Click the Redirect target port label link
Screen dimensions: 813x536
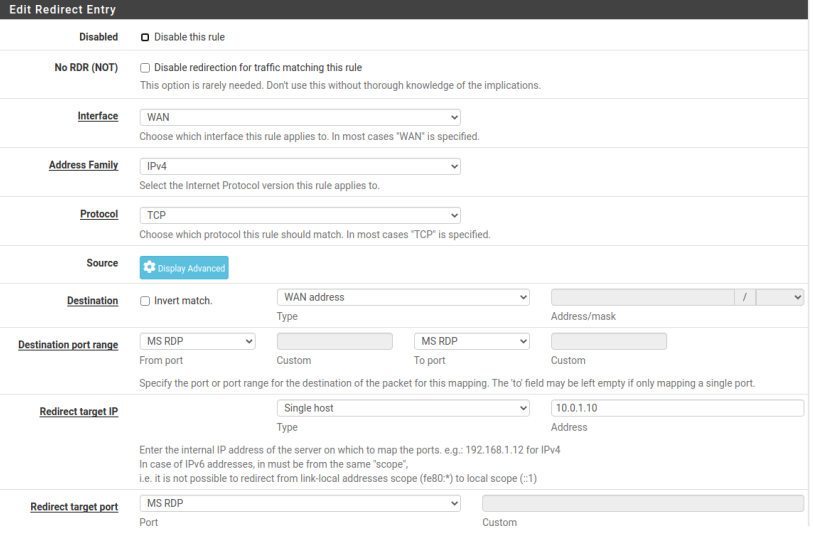pyautogui.click(x=74, y=507)
